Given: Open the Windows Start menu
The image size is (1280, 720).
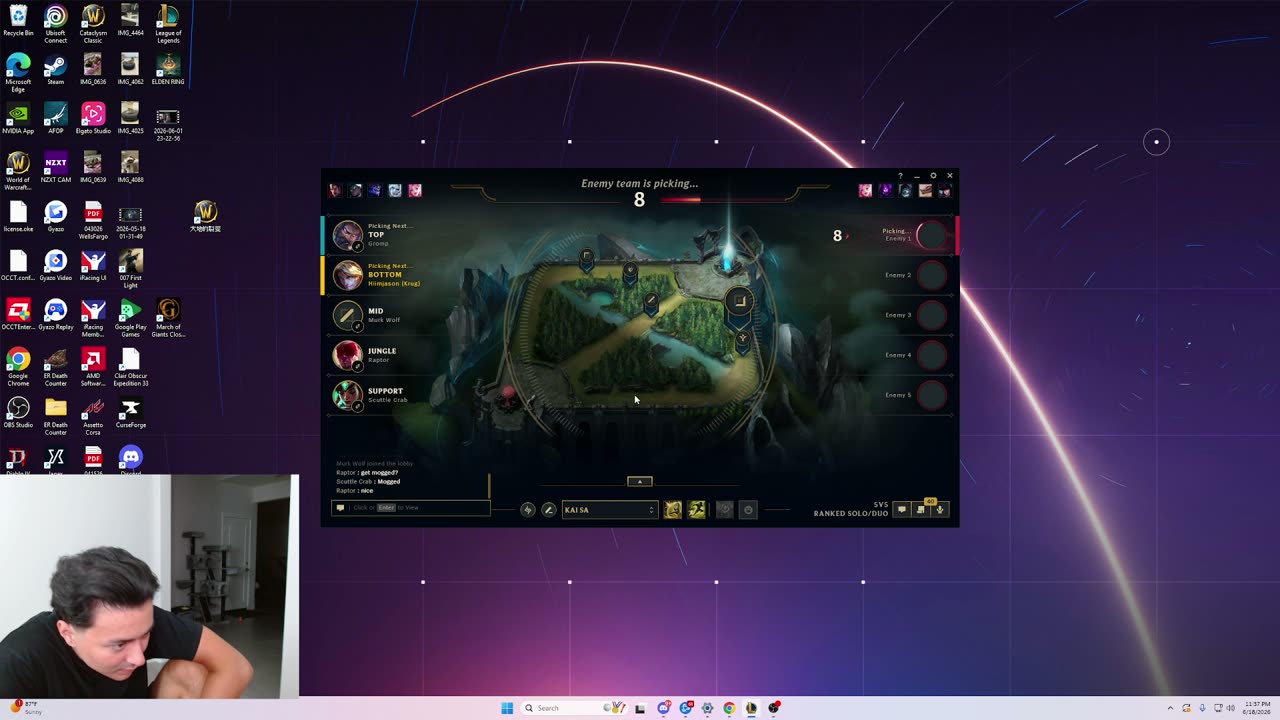Looking at the screenshot, I should coord(507,708).
